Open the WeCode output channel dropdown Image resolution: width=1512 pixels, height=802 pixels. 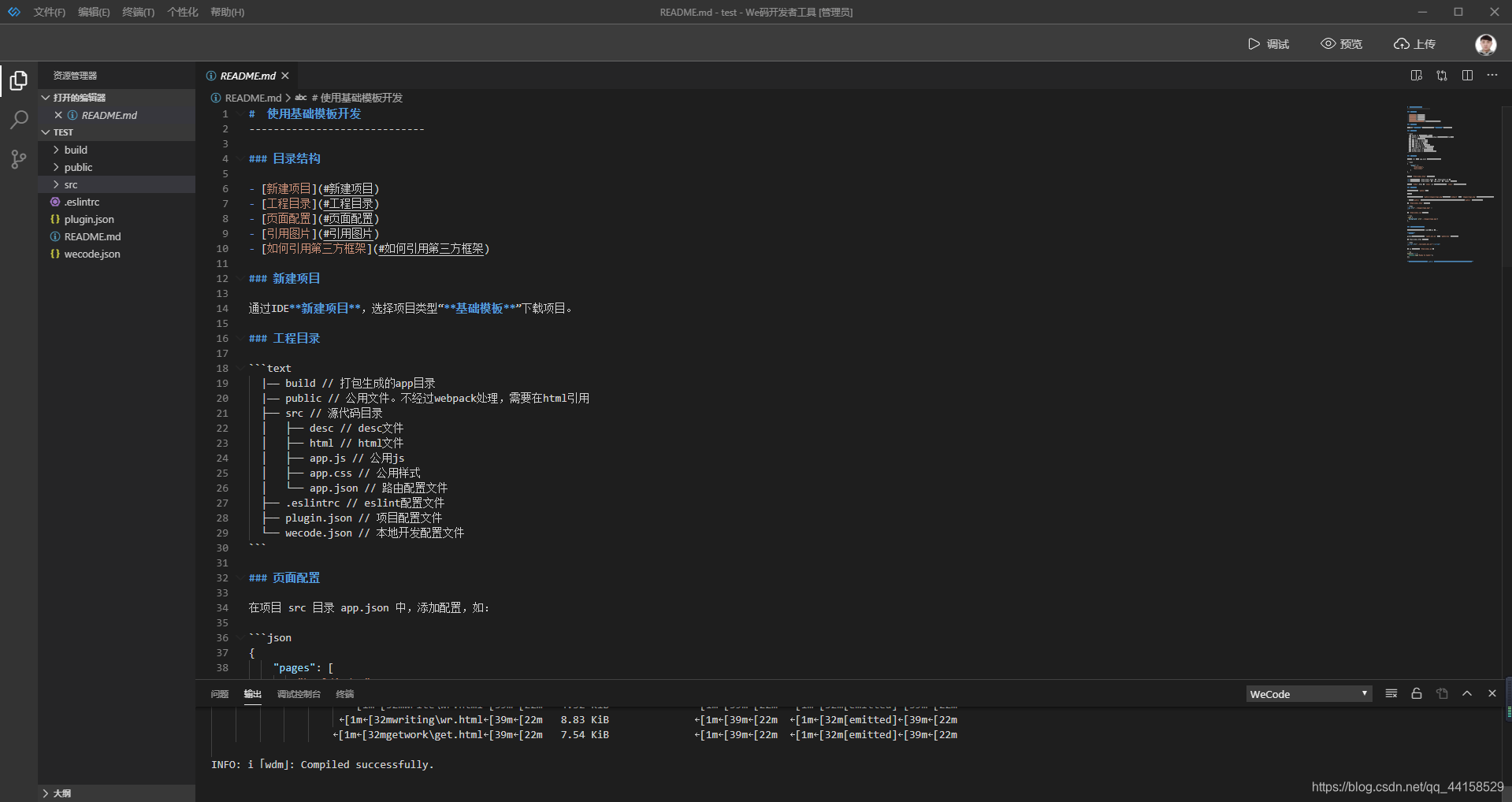pyautogui.click(x=1309, y=694)
